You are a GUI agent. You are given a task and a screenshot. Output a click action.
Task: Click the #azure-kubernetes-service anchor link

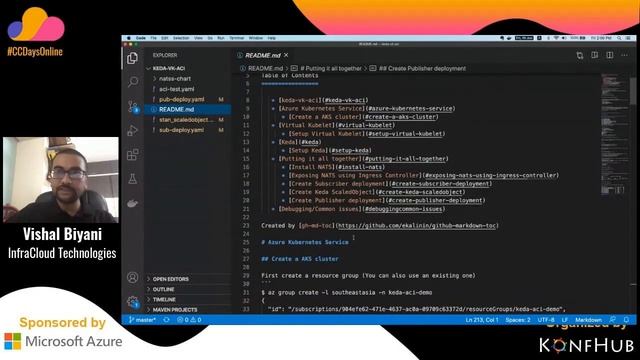point(410,109)
